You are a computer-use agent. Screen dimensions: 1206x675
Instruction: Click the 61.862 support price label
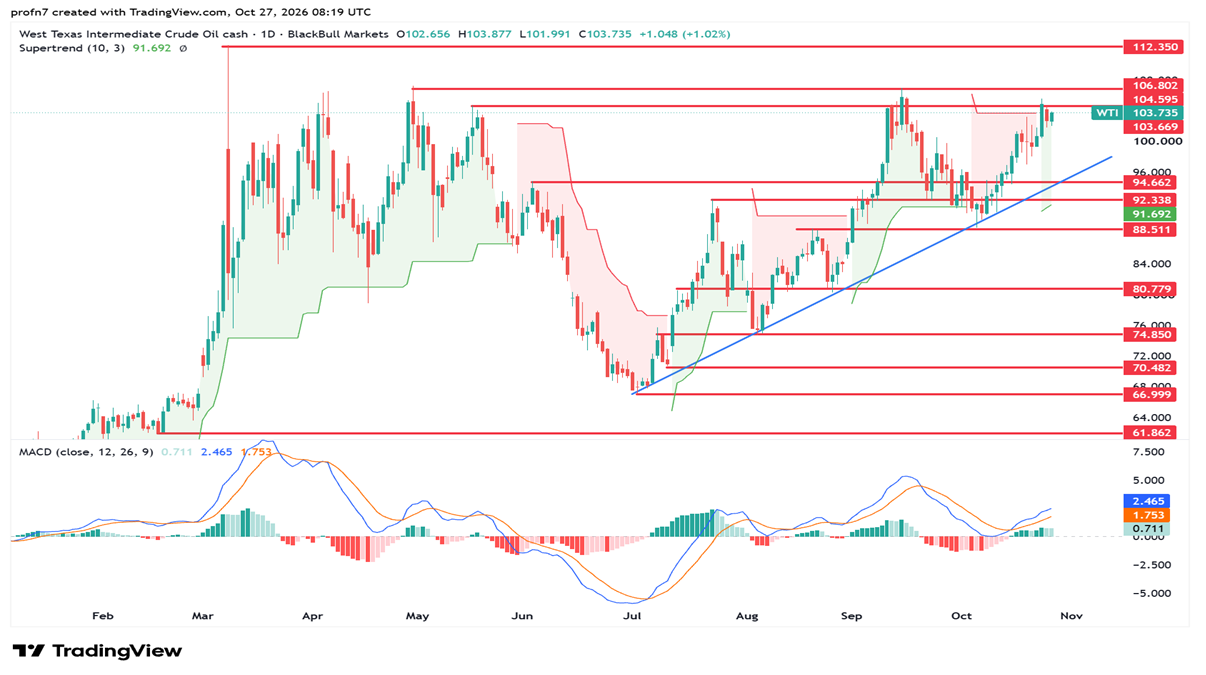tap(1149, 433)
